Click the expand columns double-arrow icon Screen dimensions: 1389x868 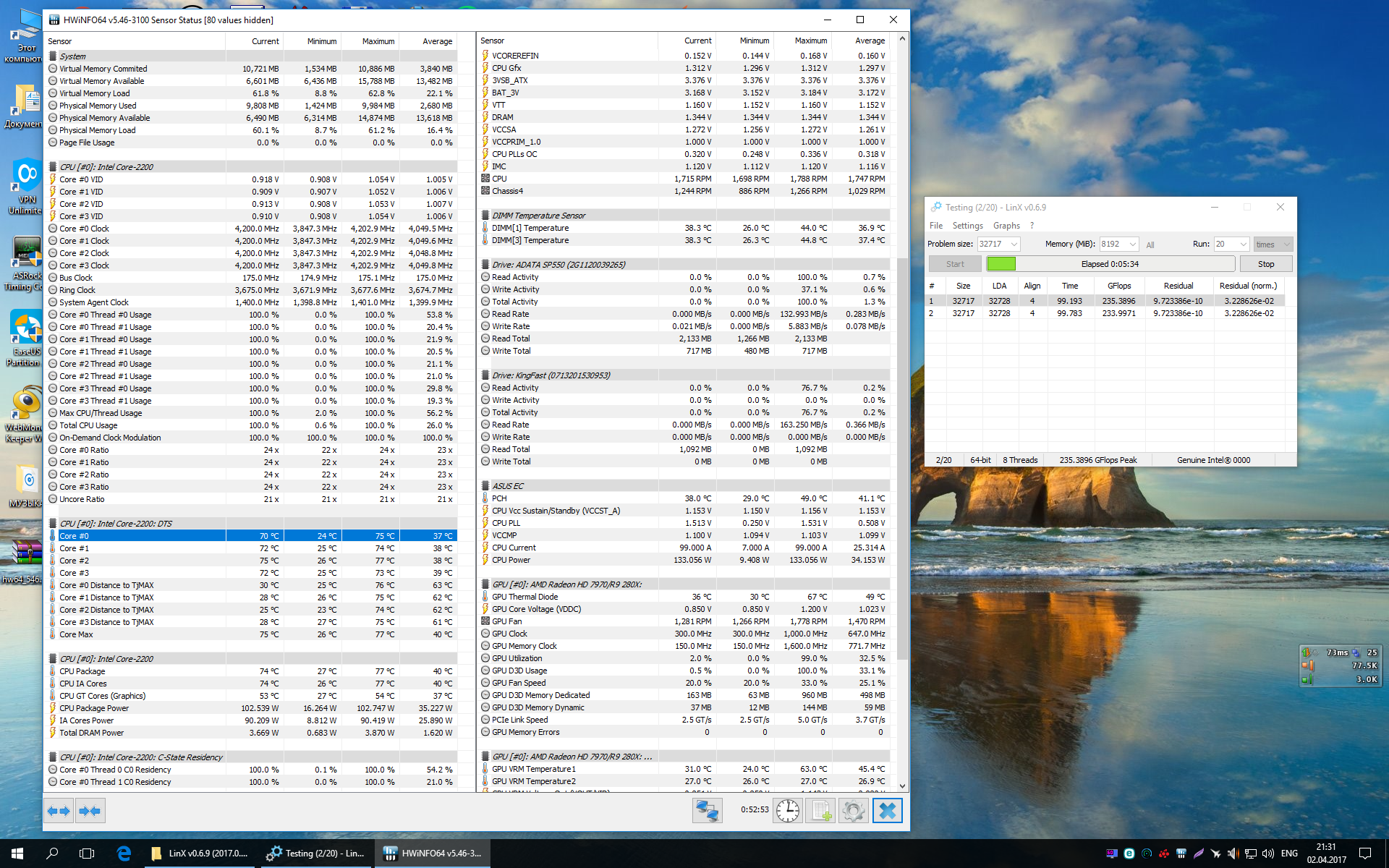coord(59,811)
